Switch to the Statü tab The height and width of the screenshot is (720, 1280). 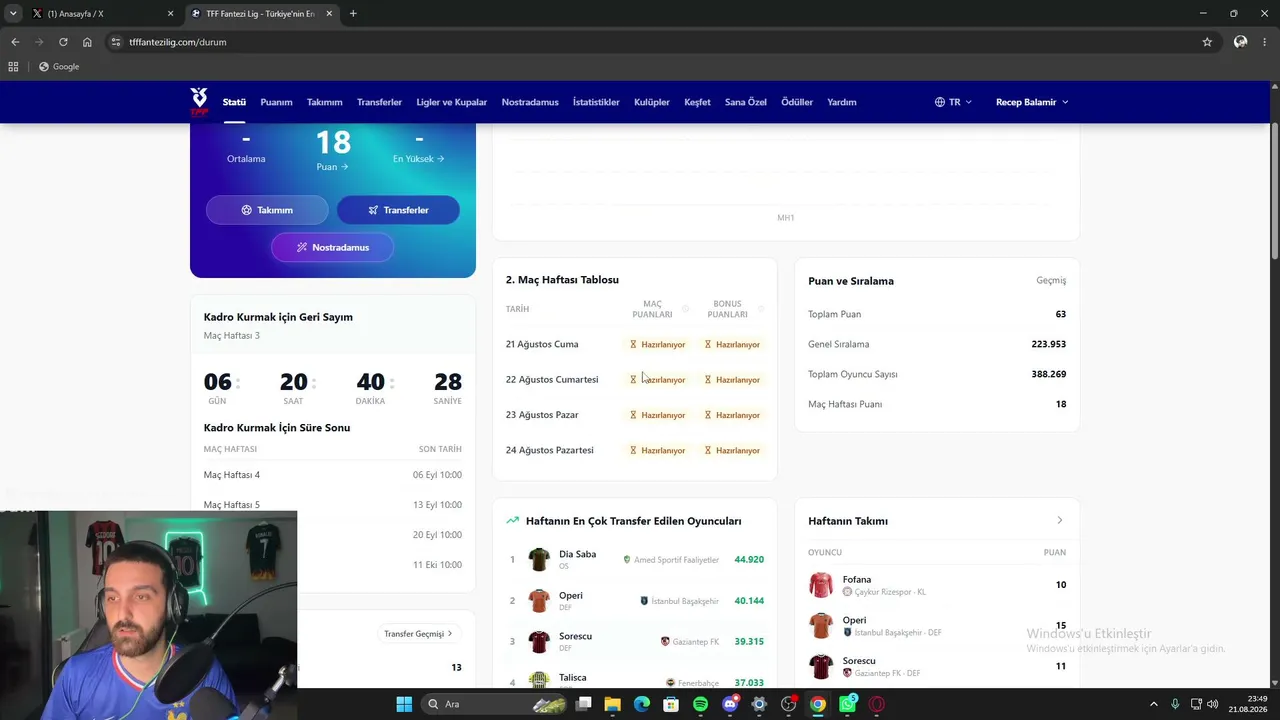click(234, 102)
